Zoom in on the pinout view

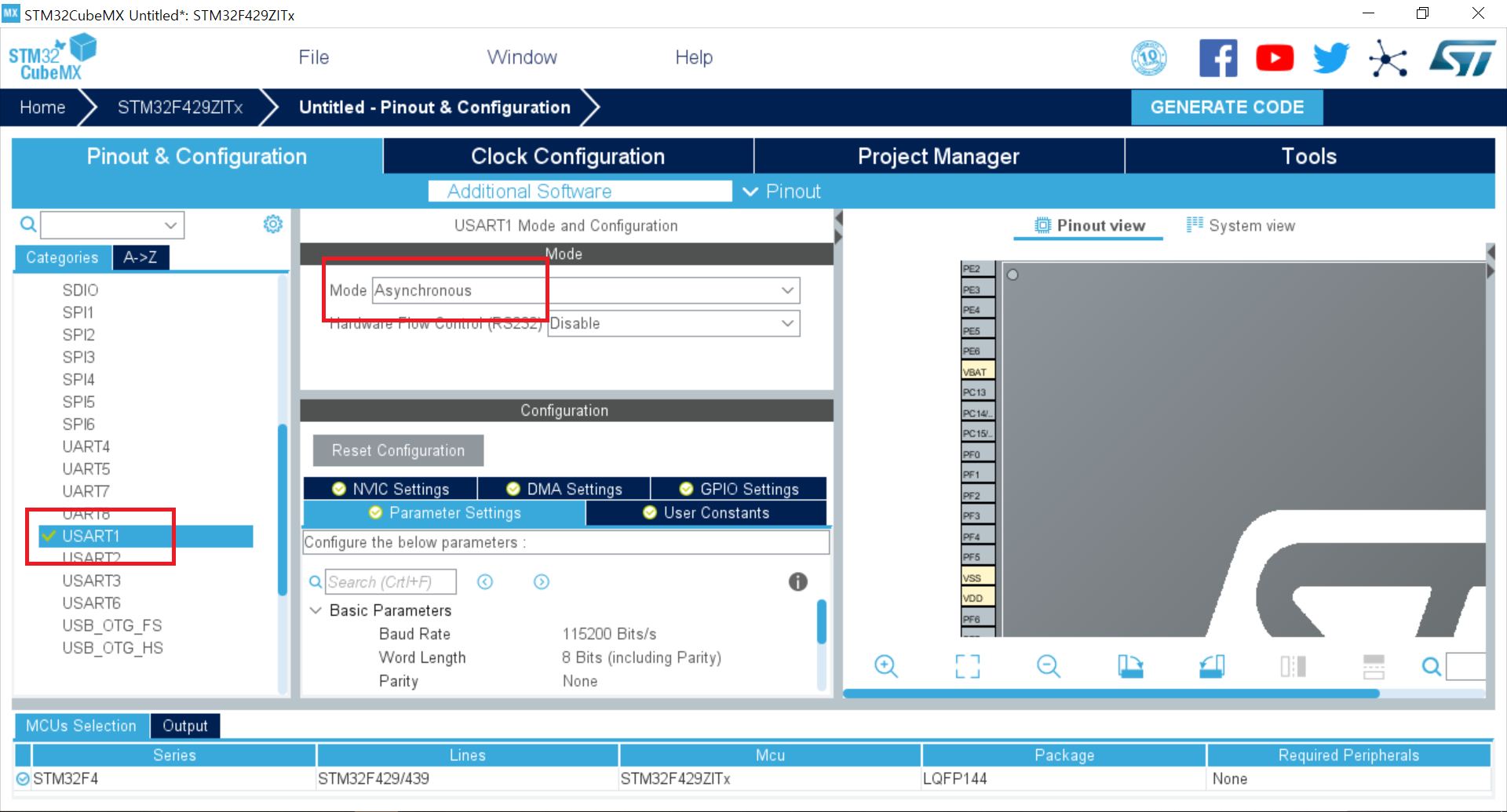(886, 666)
